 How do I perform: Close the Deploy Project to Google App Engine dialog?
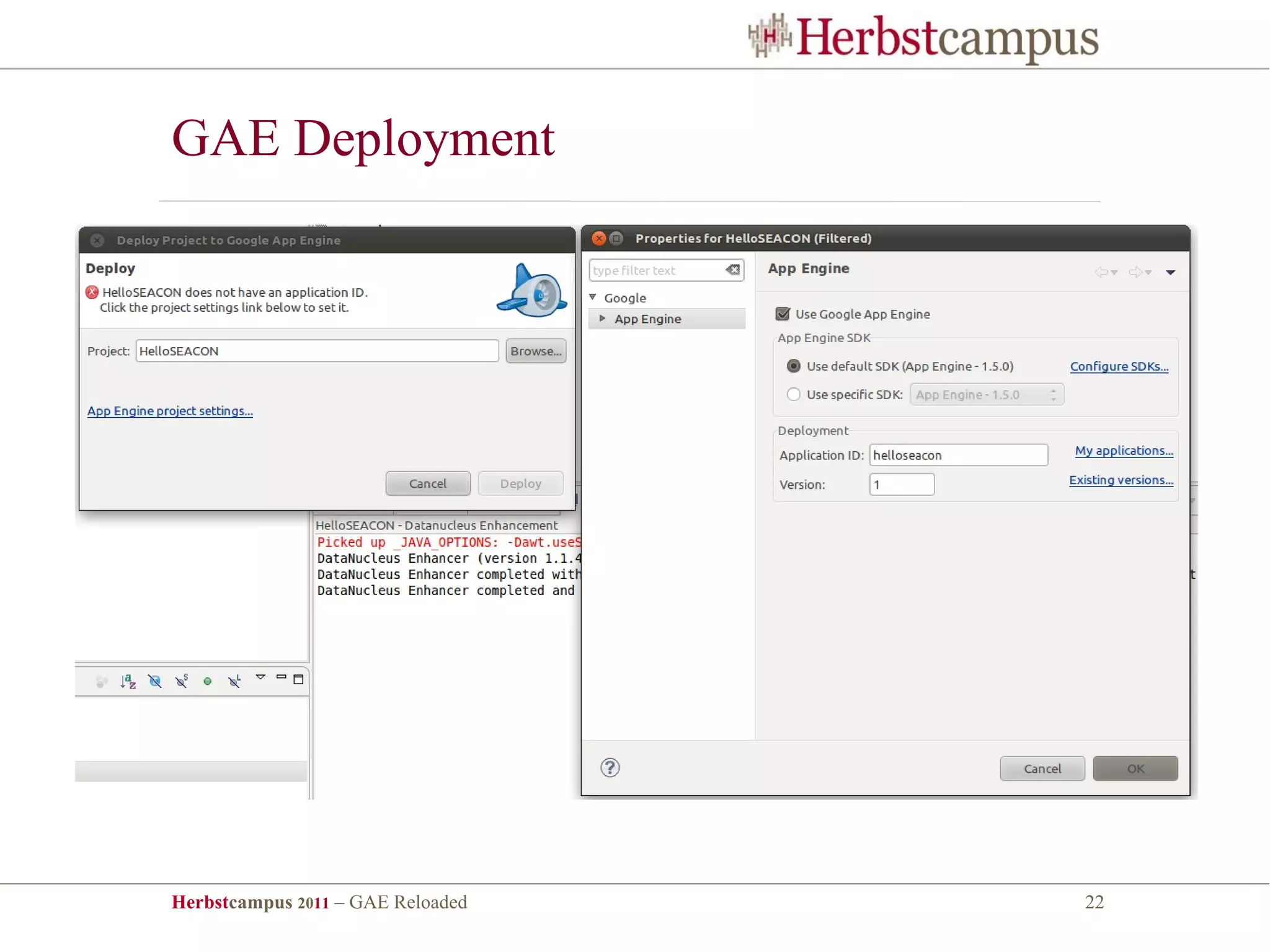click(97, 240)
